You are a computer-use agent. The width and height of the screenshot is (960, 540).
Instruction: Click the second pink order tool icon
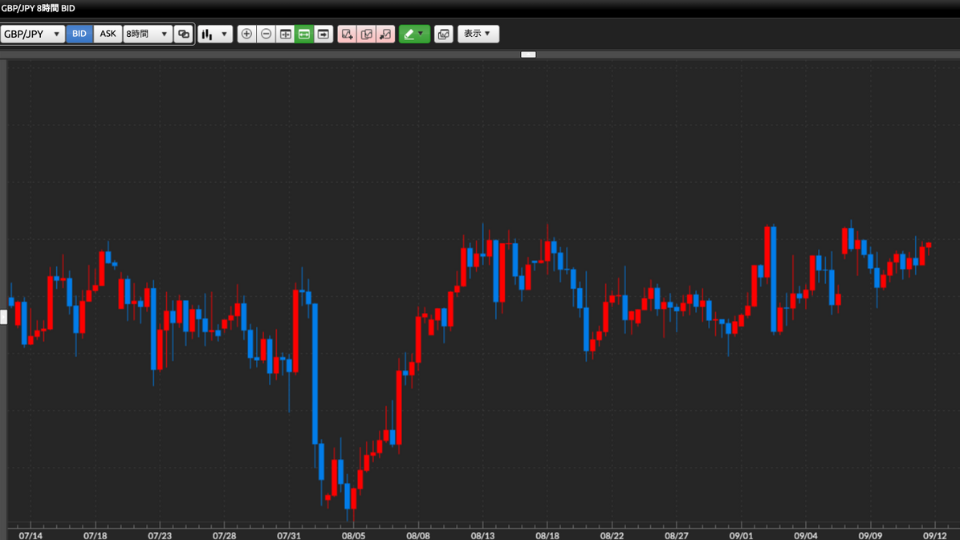click(x=366, y=34)
